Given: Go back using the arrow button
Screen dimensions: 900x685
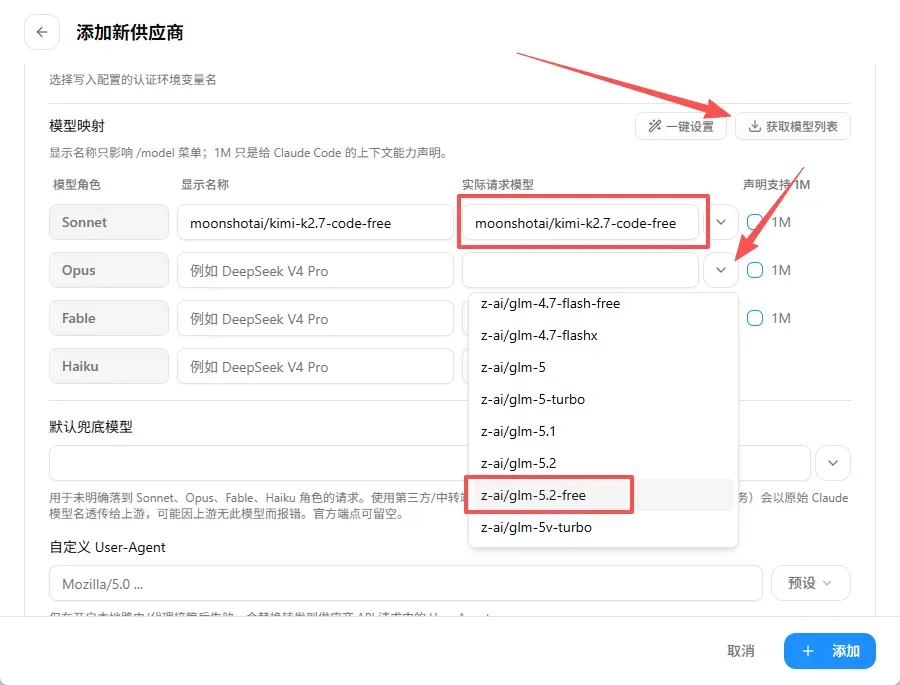Looking at the screenshot, I should pyautogui.click(x=42, y=32).
